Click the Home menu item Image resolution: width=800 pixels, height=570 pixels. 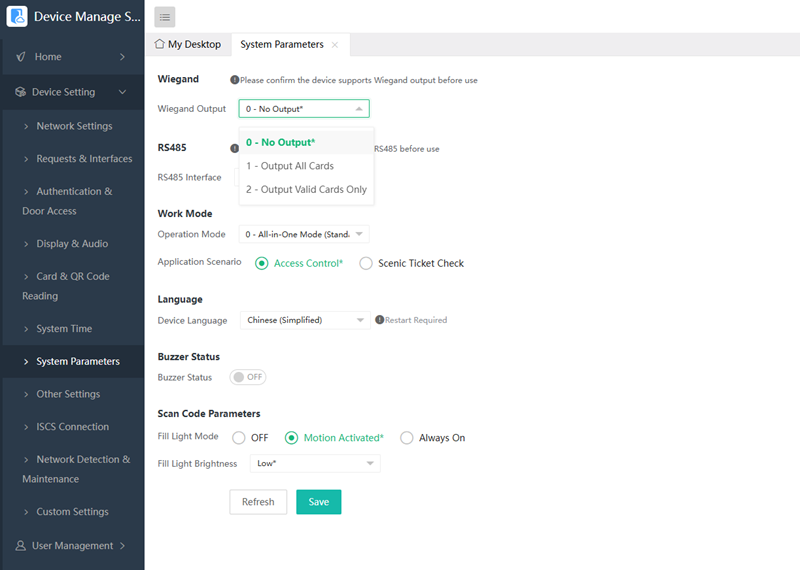[x=73, y=57]
